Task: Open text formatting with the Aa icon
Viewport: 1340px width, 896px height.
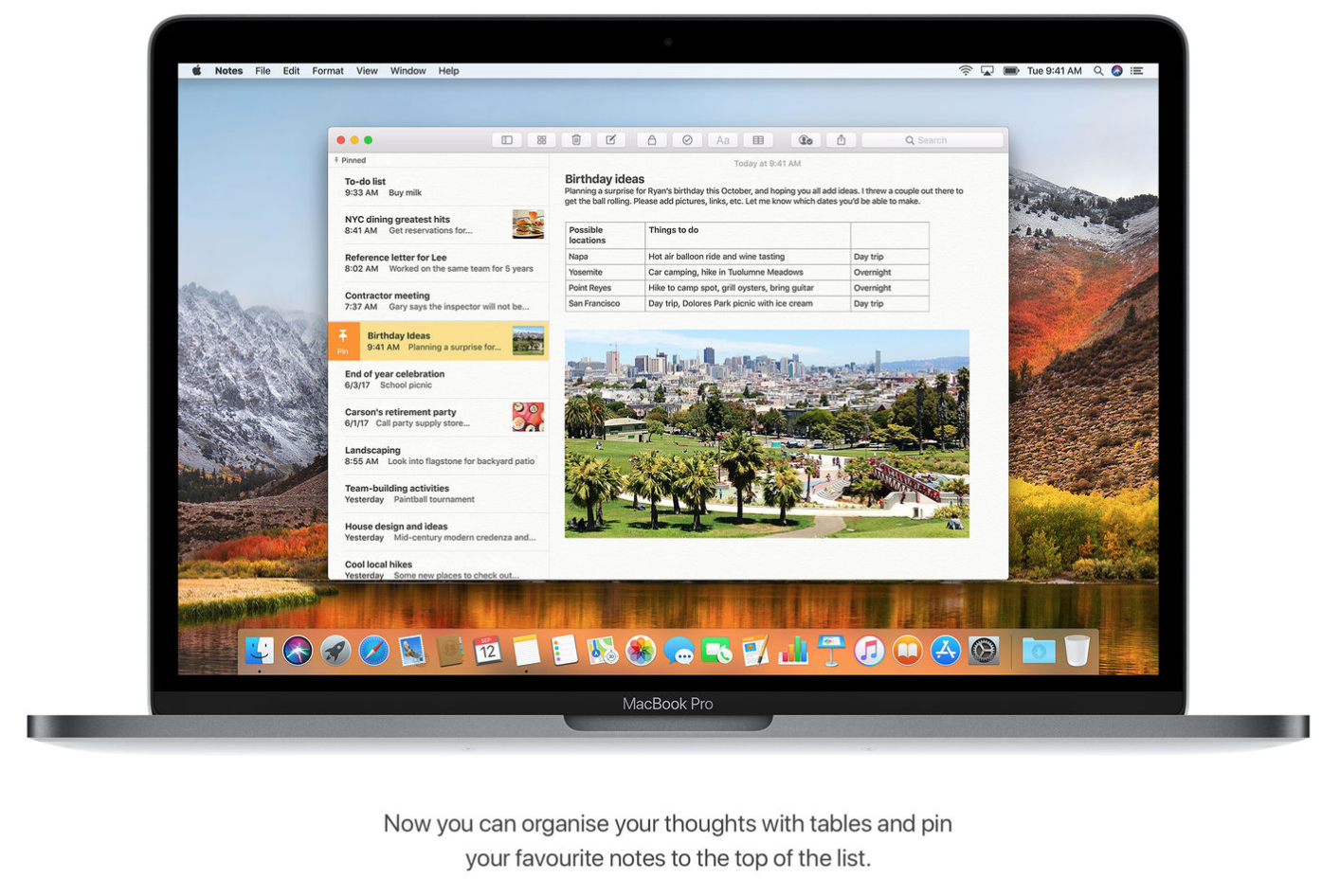Action: click(722, 139)
